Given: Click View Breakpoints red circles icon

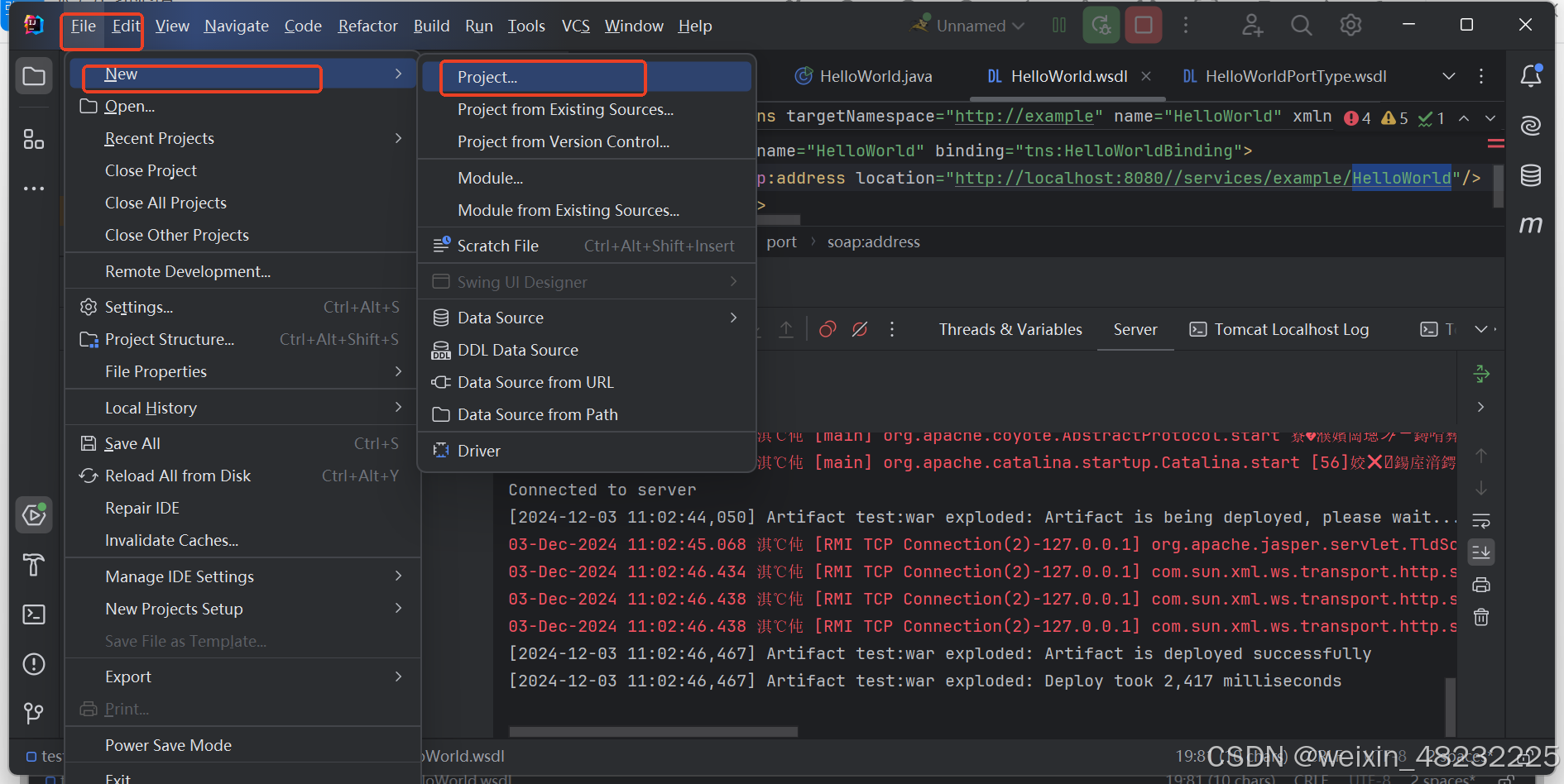Looking at the screenshot, I should [827, 329].
